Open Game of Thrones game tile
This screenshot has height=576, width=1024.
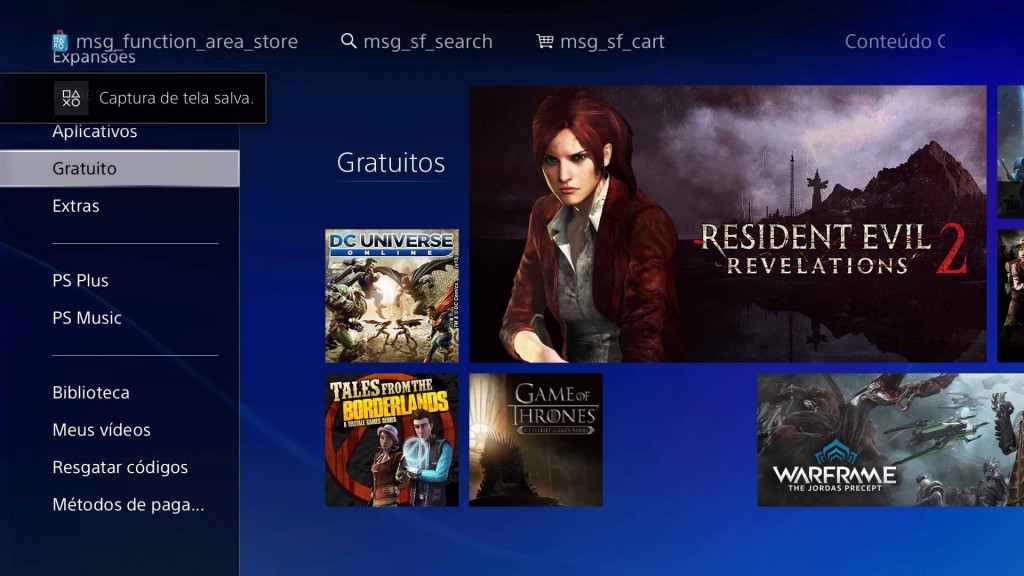(536, 440)
